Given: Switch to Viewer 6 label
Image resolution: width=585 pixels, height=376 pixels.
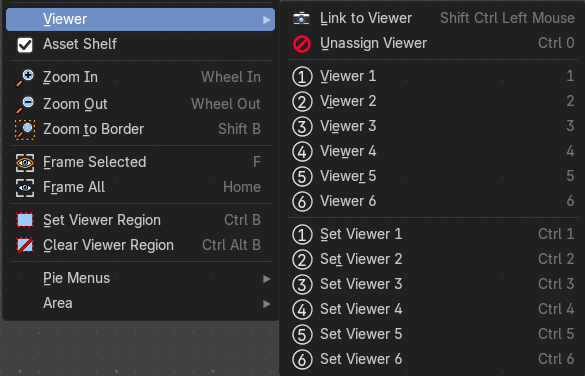Looking at the screenshot, I should point(348,201).
